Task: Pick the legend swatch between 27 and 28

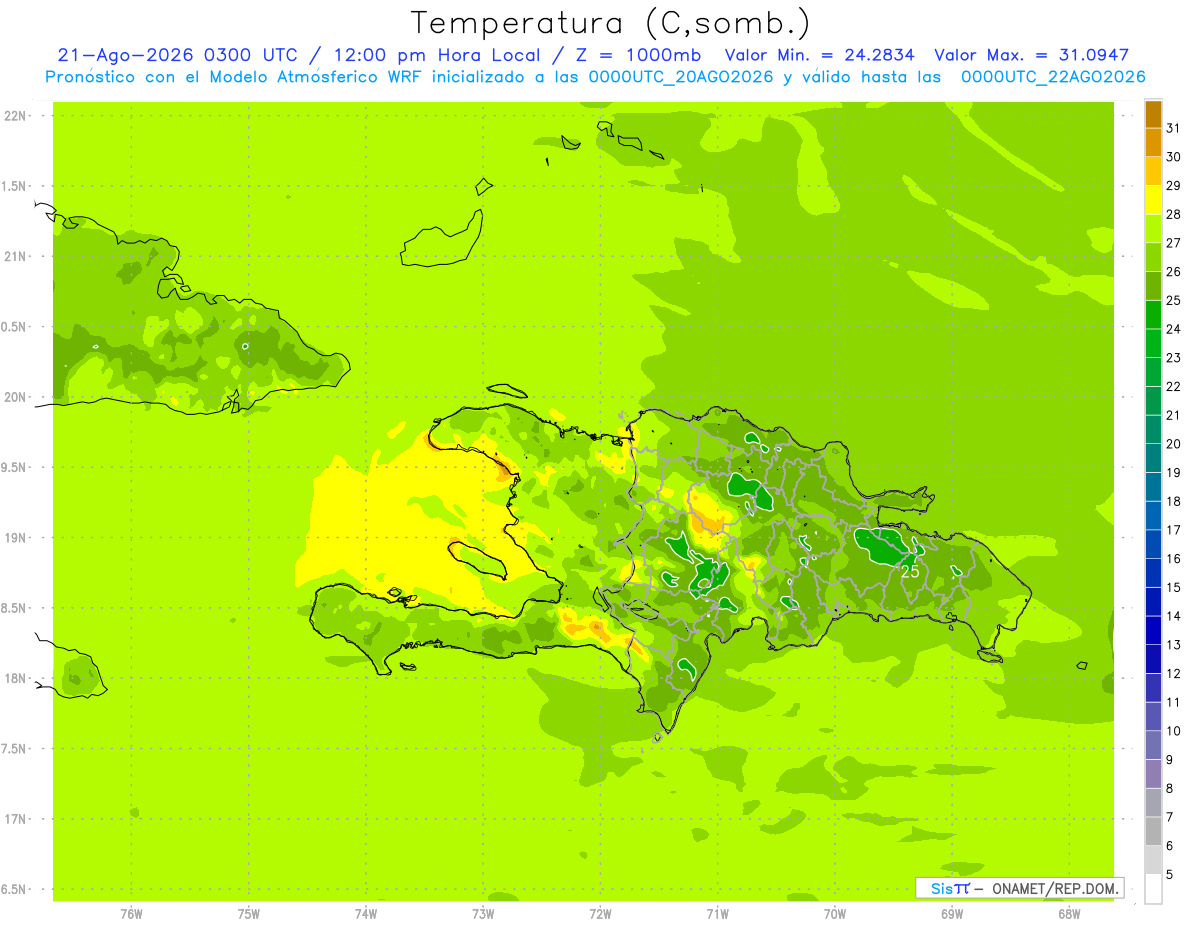Action: [x=1153, y=228]
